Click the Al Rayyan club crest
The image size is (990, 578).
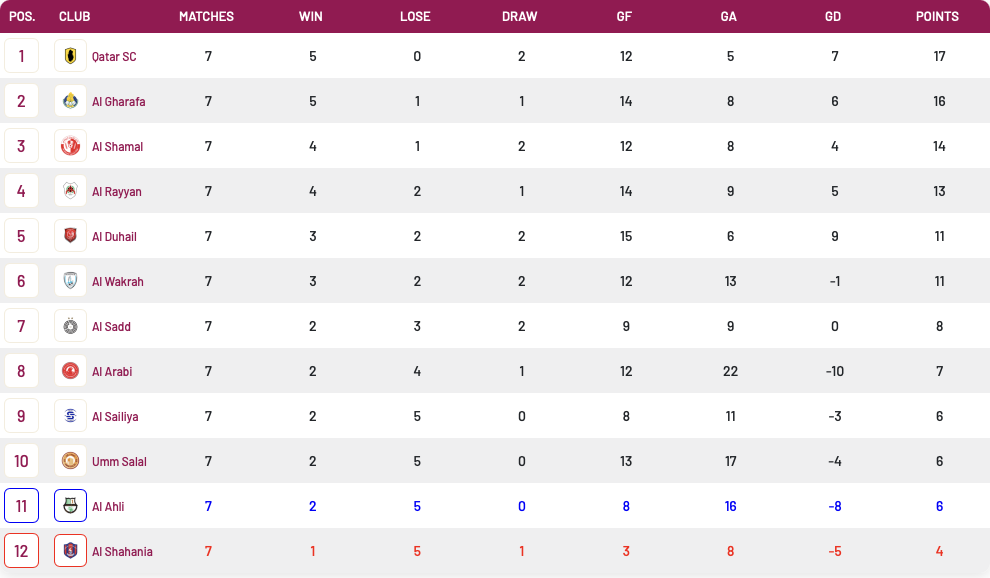click(x=70, y=191)
